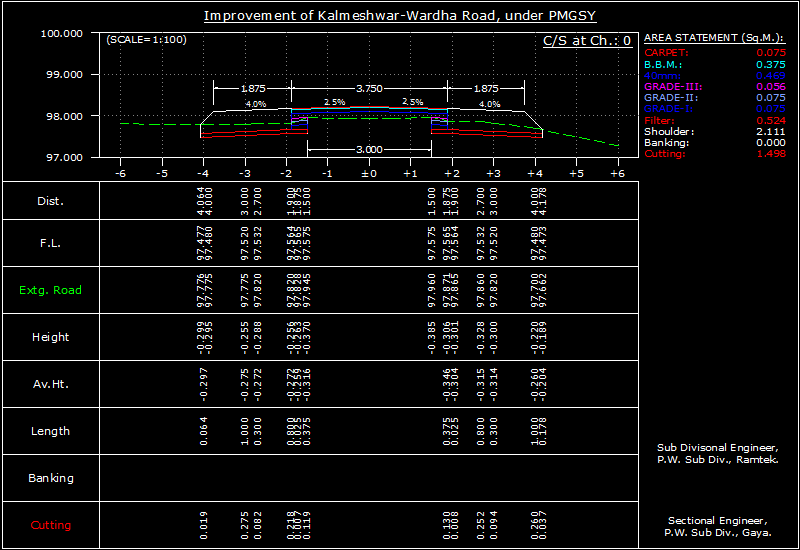Click the green 'Extg. Road' row header
The height and width of the screenshot is (550, 800).
pyautogui.click(x=51, y=290)
